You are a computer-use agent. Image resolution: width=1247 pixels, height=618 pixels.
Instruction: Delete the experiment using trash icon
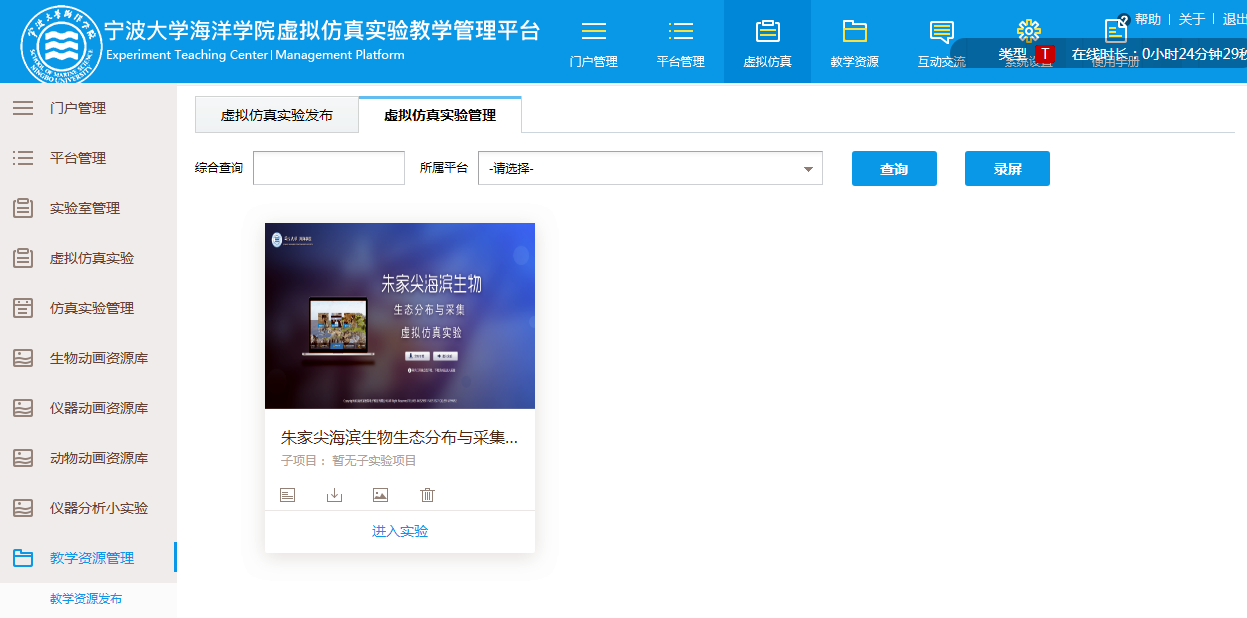427,495
